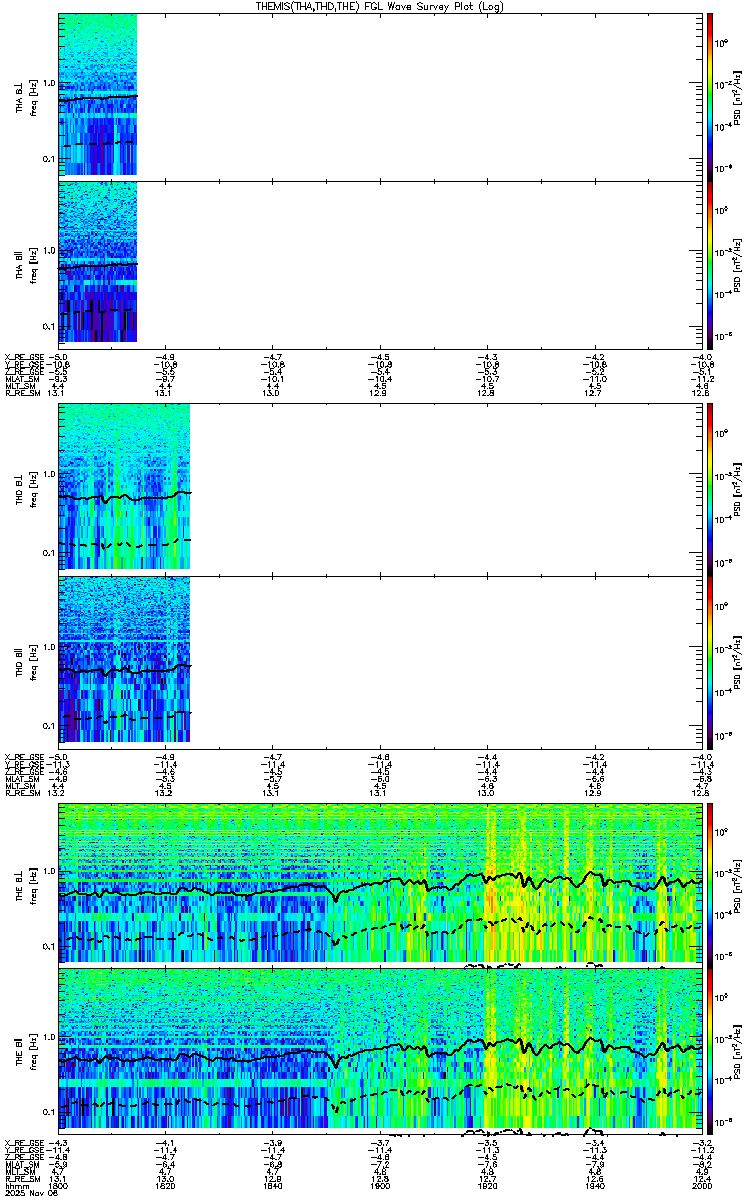Click the THE panel 'R_RE_SM' row label
The width and height of the screenshot is (750, 1200).
click(x=22, y=1178)
